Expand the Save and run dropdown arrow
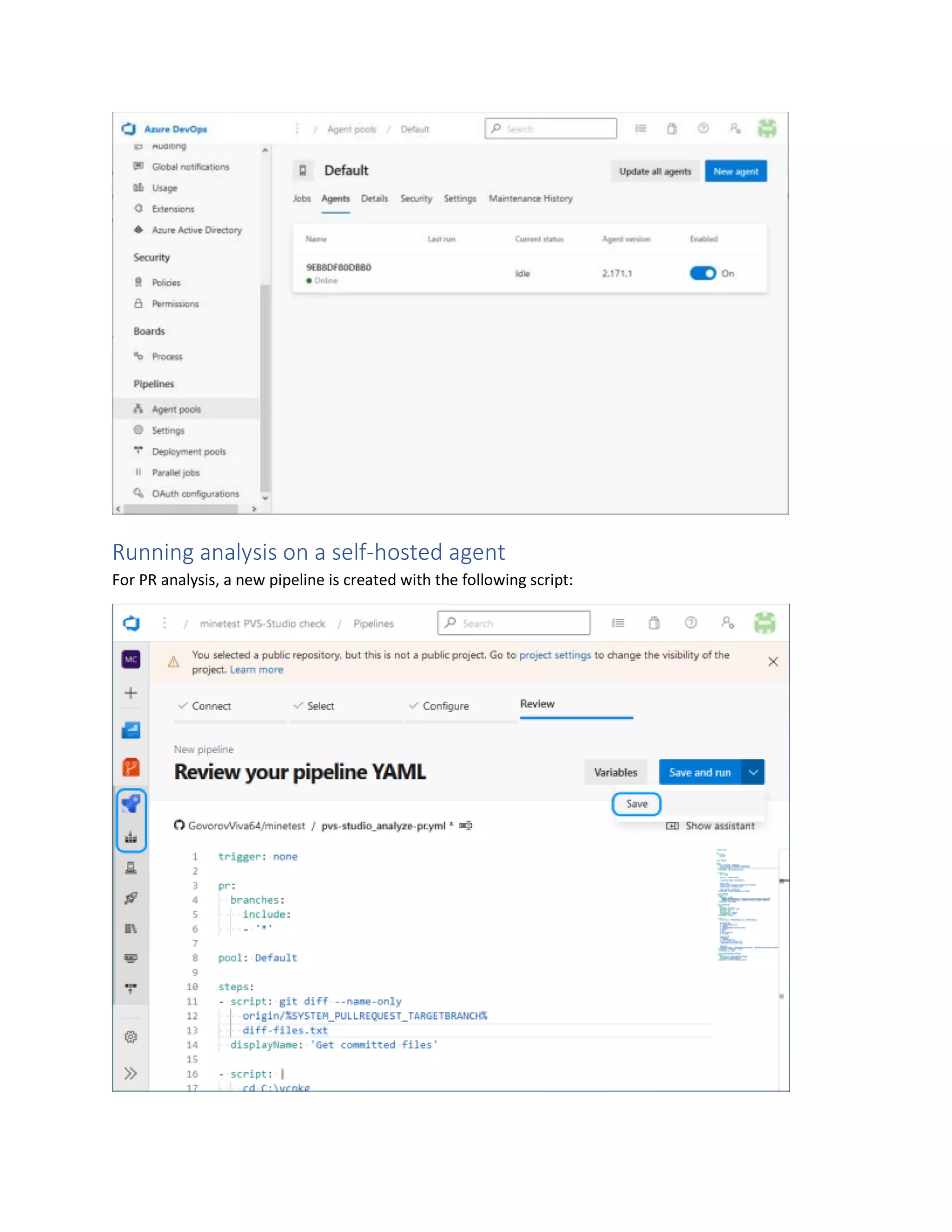 coord(754,772)
